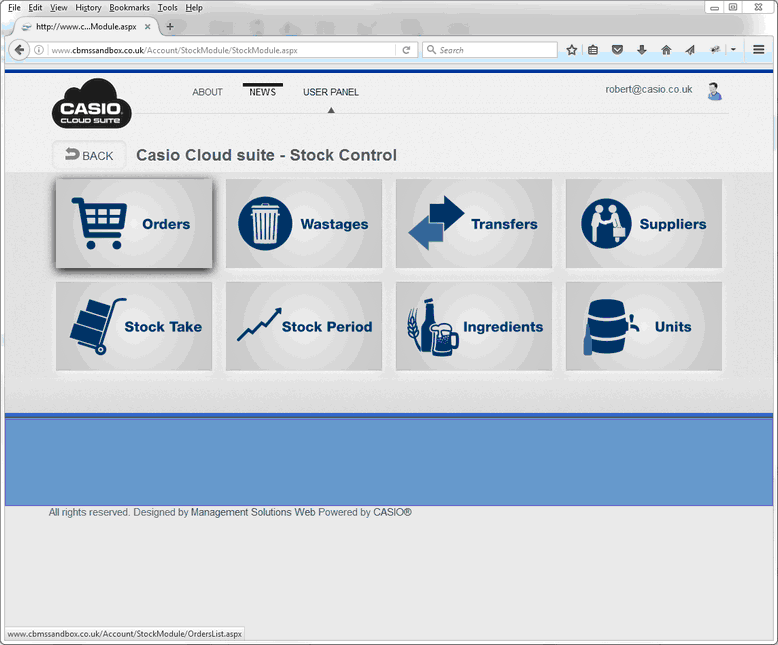The width and height of the screenshot is (778, 645).
Task: Focus the browser search field
Action: (490, 50)
